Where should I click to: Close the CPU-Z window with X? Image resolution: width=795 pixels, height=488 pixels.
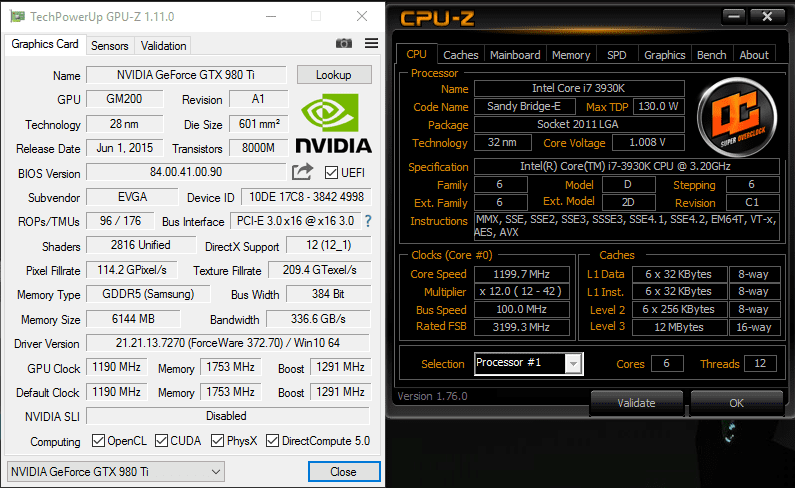767,17
